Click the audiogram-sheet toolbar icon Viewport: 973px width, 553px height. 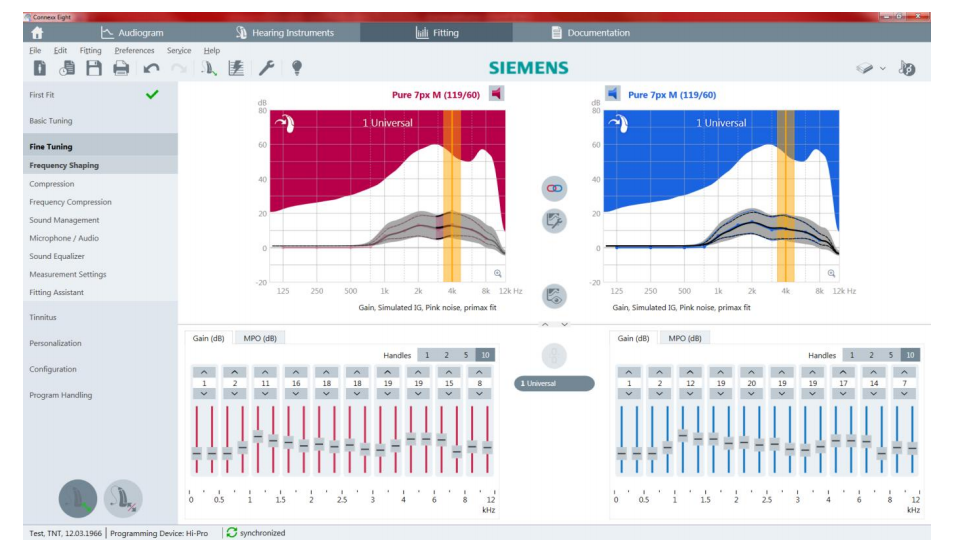click(236, 68)
